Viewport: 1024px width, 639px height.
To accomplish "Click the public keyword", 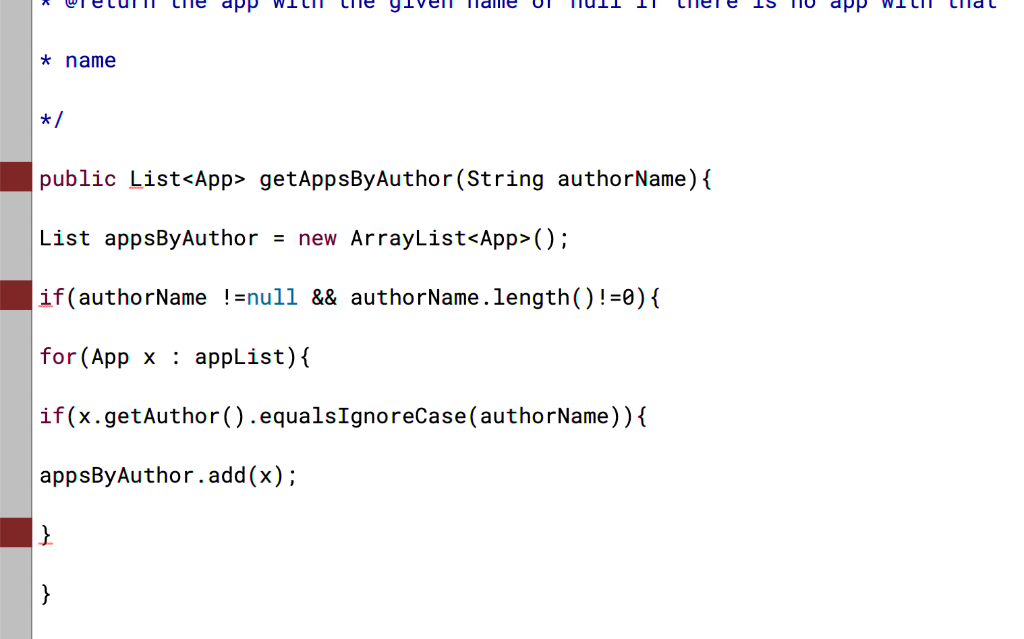I will pos(78,179).
